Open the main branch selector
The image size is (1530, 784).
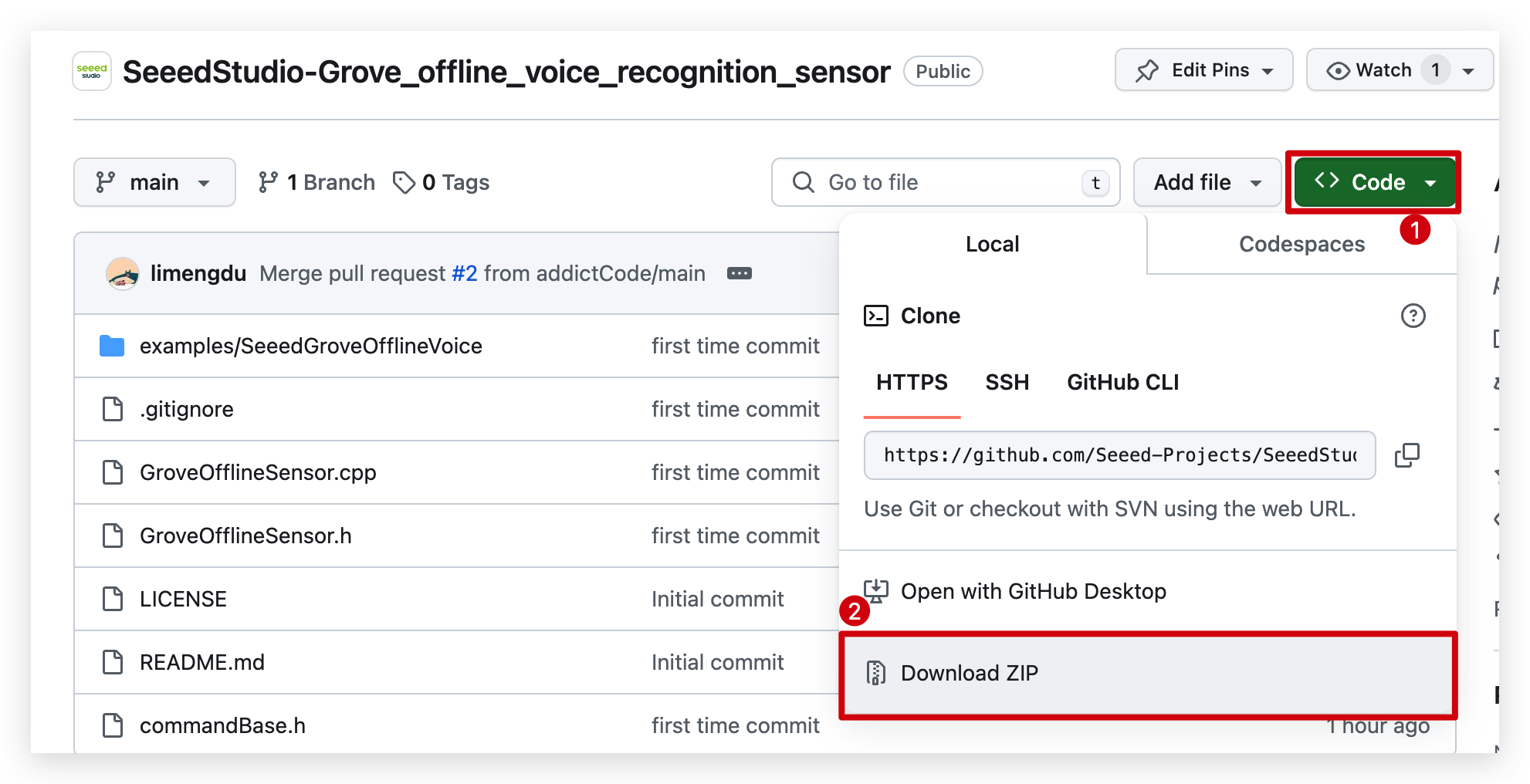point(154,182)
